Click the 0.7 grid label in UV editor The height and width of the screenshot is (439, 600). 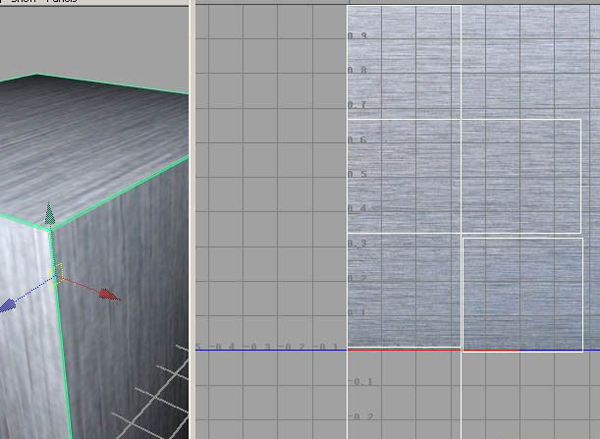click(357, 104)
